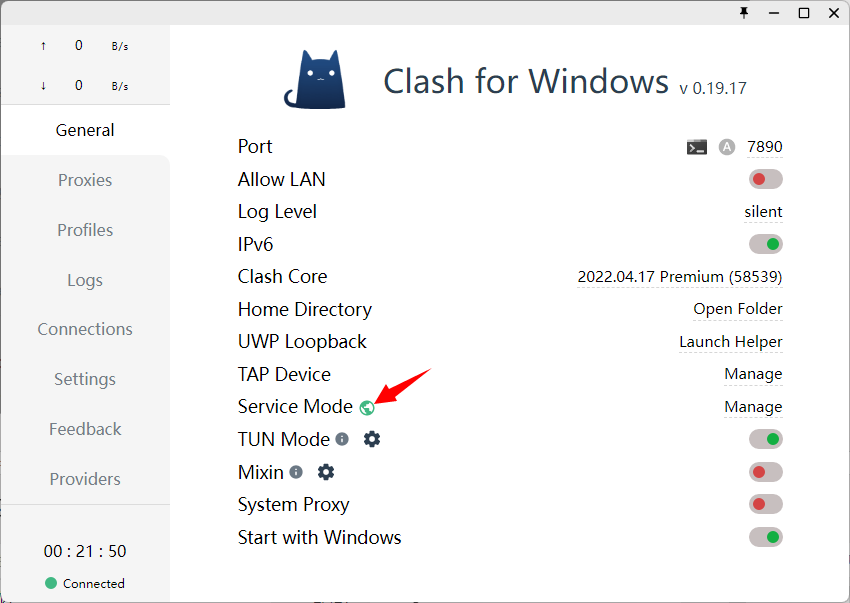Screen dimensions: 850x603
Task: Pin the window with the pushpin icon
Action: point(744,13)
